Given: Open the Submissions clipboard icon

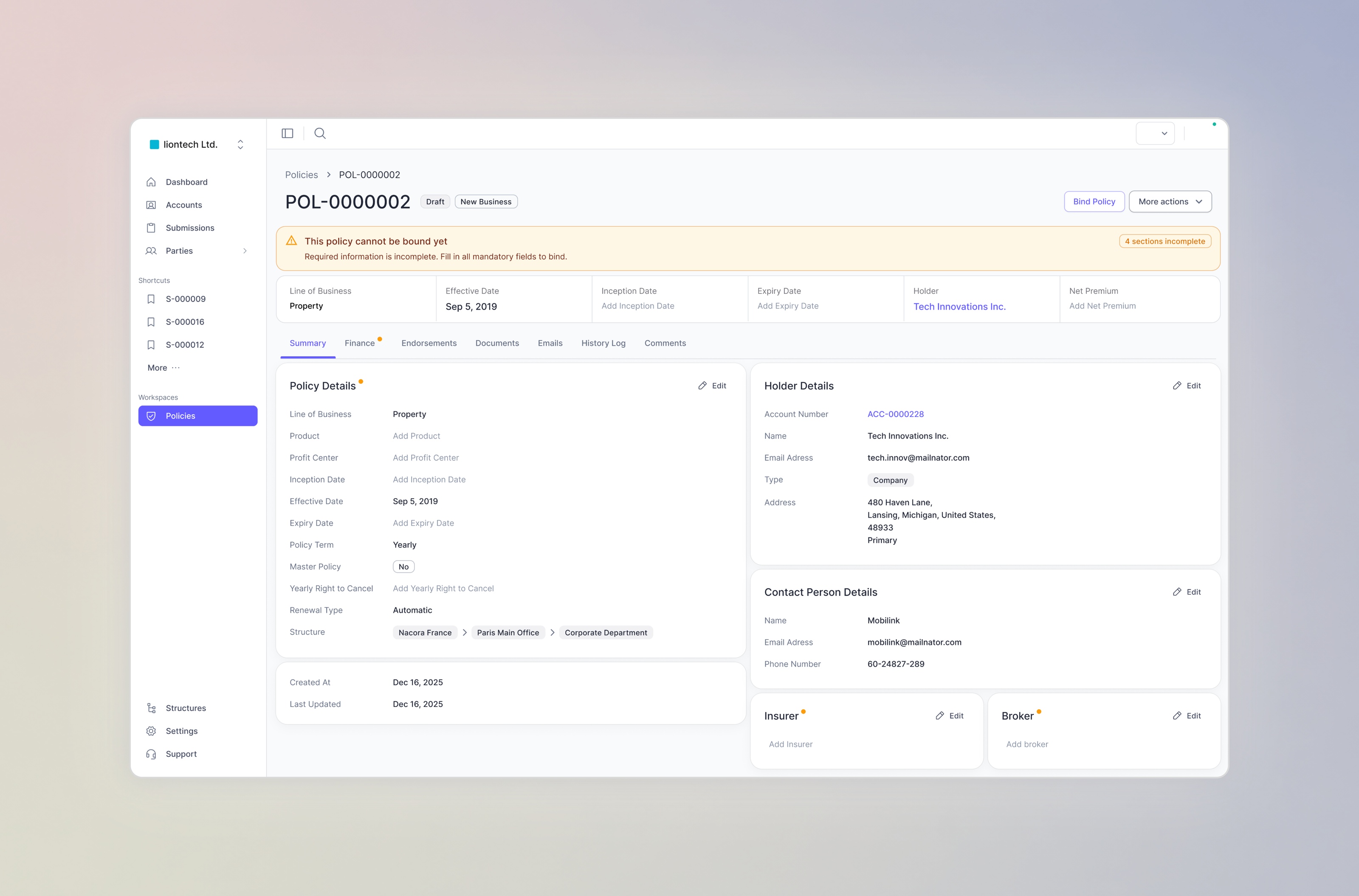Looking at the screenshot, I should (x=151, y=228).
